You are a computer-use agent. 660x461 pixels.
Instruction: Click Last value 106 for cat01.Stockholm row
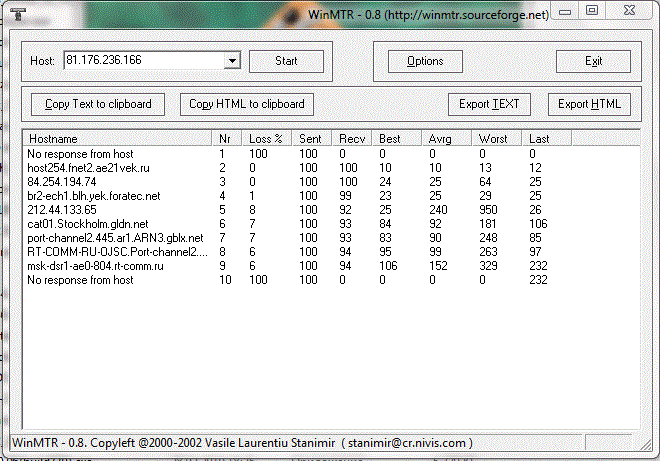[538, 224]
